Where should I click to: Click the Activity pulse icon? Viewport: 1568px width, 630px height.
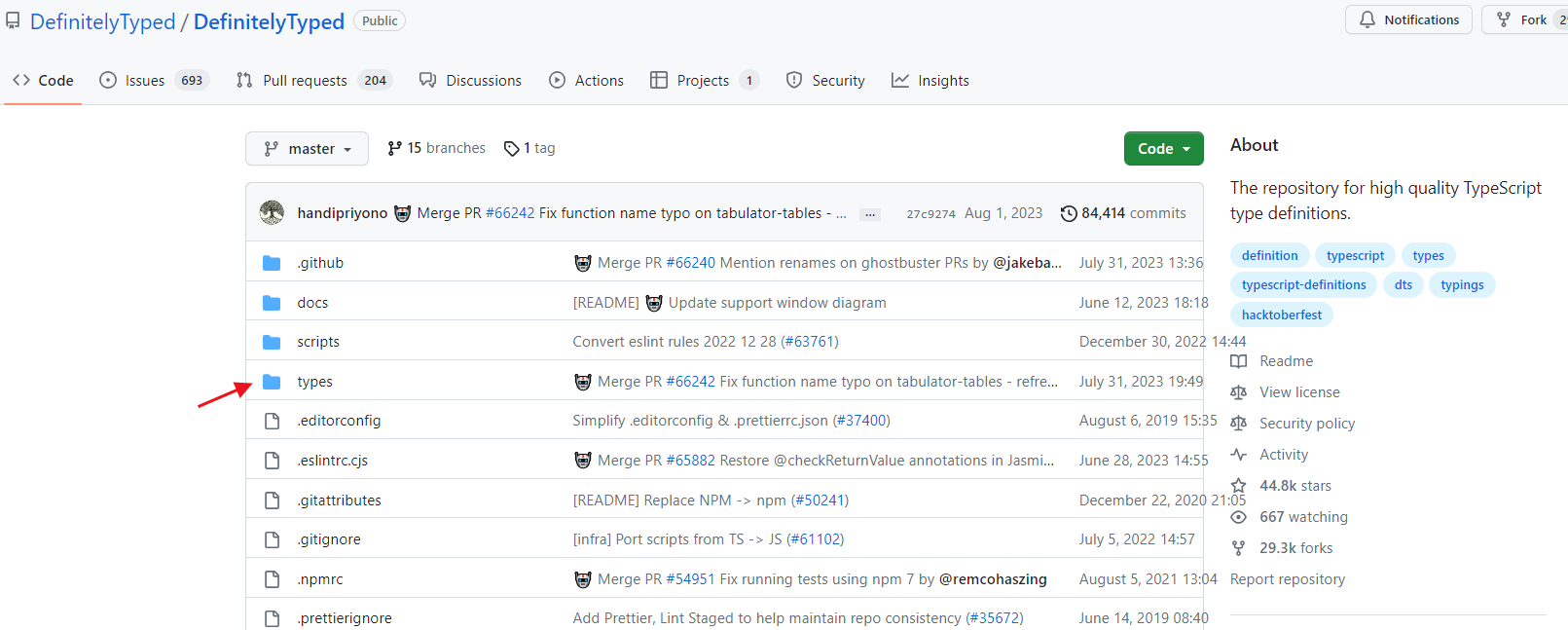(1238, 455)
